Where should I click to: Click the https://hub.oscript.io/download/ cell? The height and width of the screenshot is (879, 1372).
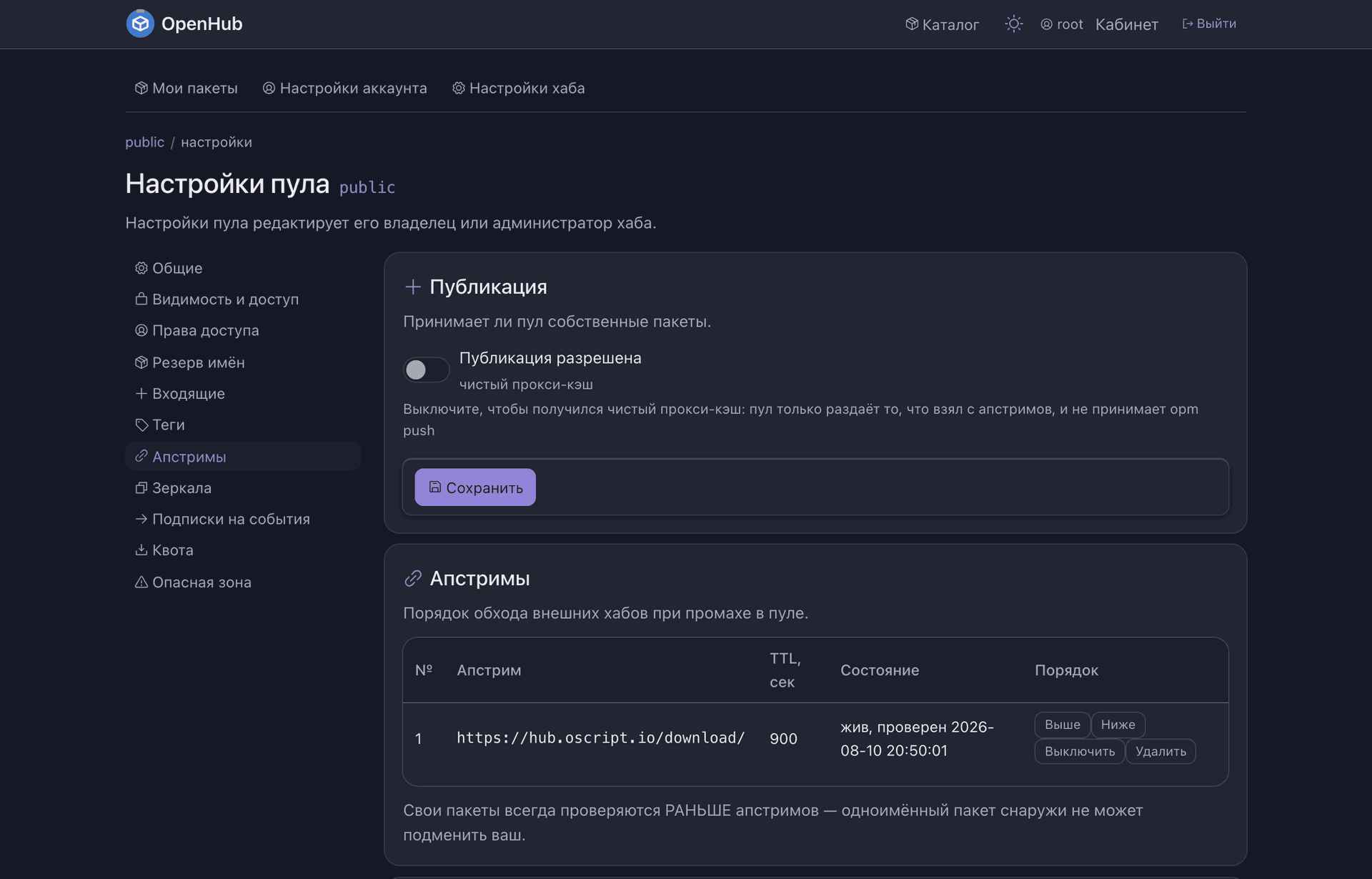click(x=601, y=738)
